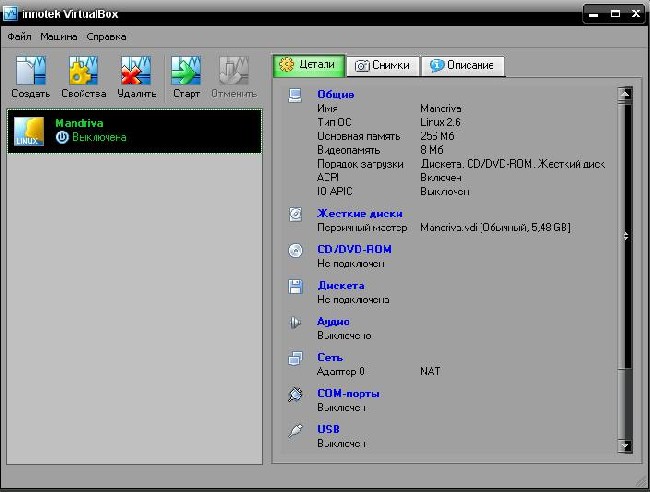Click the IO APIC label
Screen dimensions: 650x492
pos(335,191)
